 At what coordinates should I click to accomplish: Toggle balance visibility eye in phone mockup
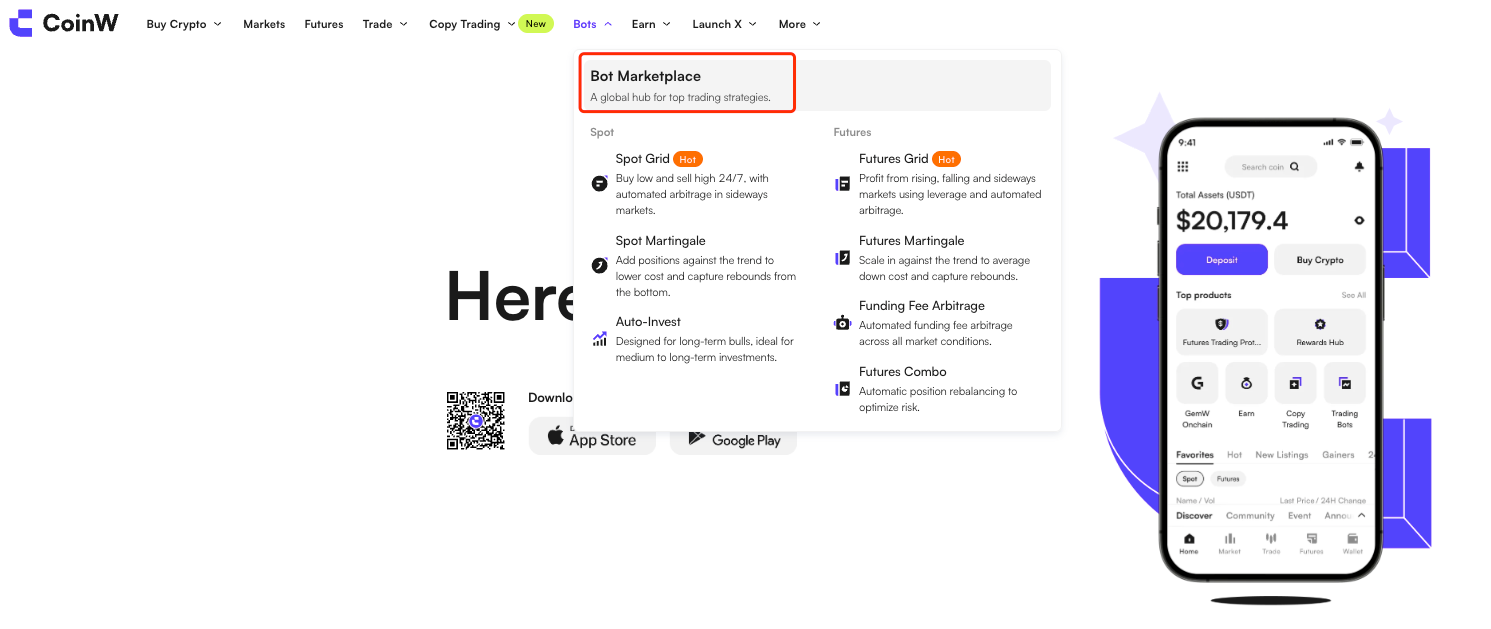1358,220
